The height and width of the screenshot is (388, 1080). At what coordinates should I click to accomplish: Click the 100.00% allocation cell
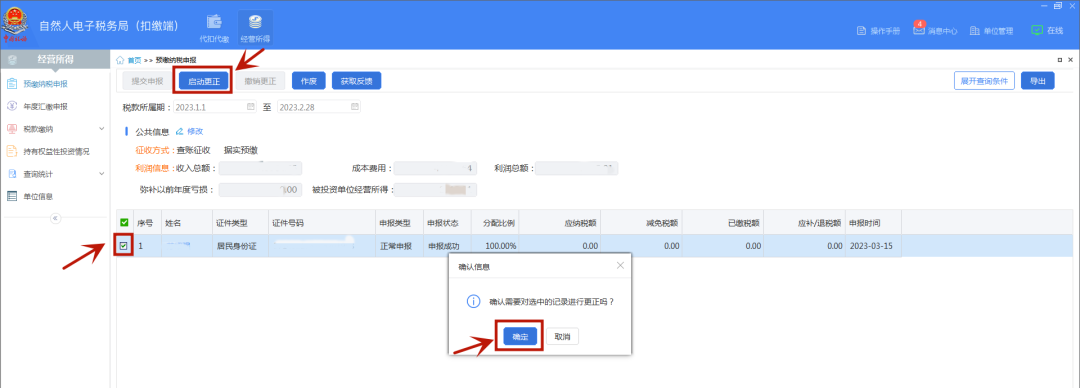496,245
